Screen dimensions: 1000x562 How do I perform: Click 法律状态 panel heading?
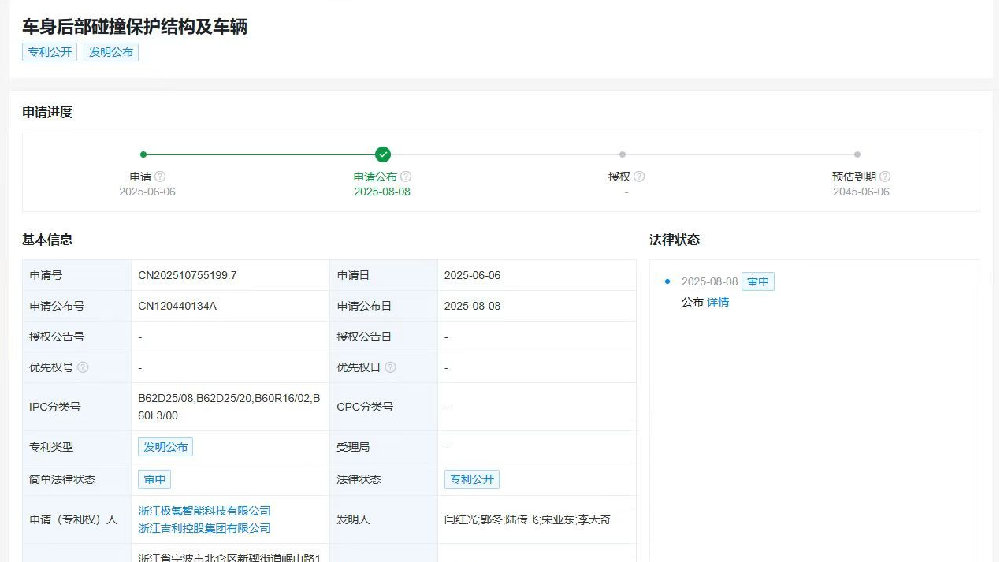[x=675, y=240]
